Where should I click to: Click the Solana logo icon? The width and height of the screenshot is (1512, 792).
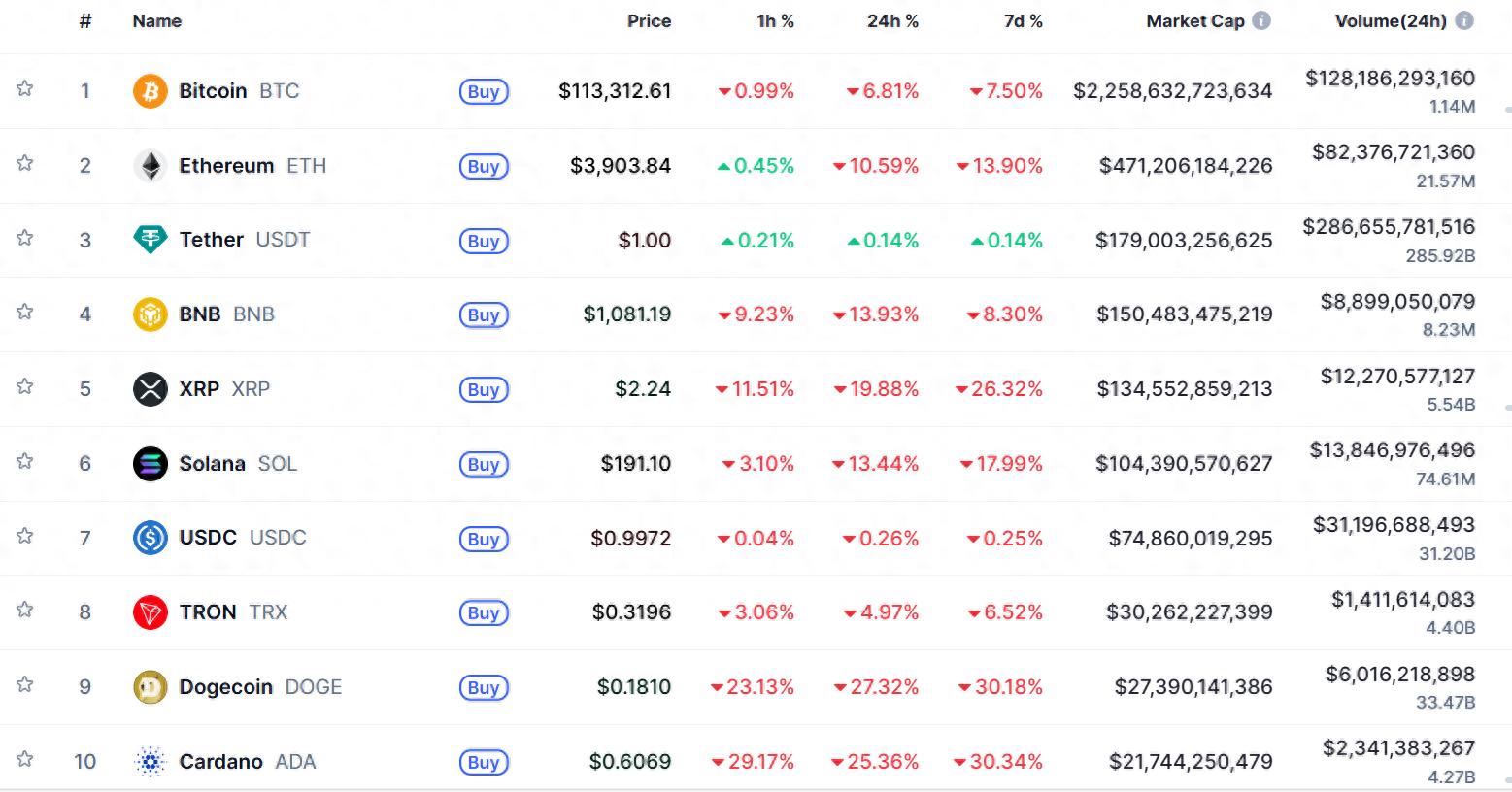pos(150,464)
